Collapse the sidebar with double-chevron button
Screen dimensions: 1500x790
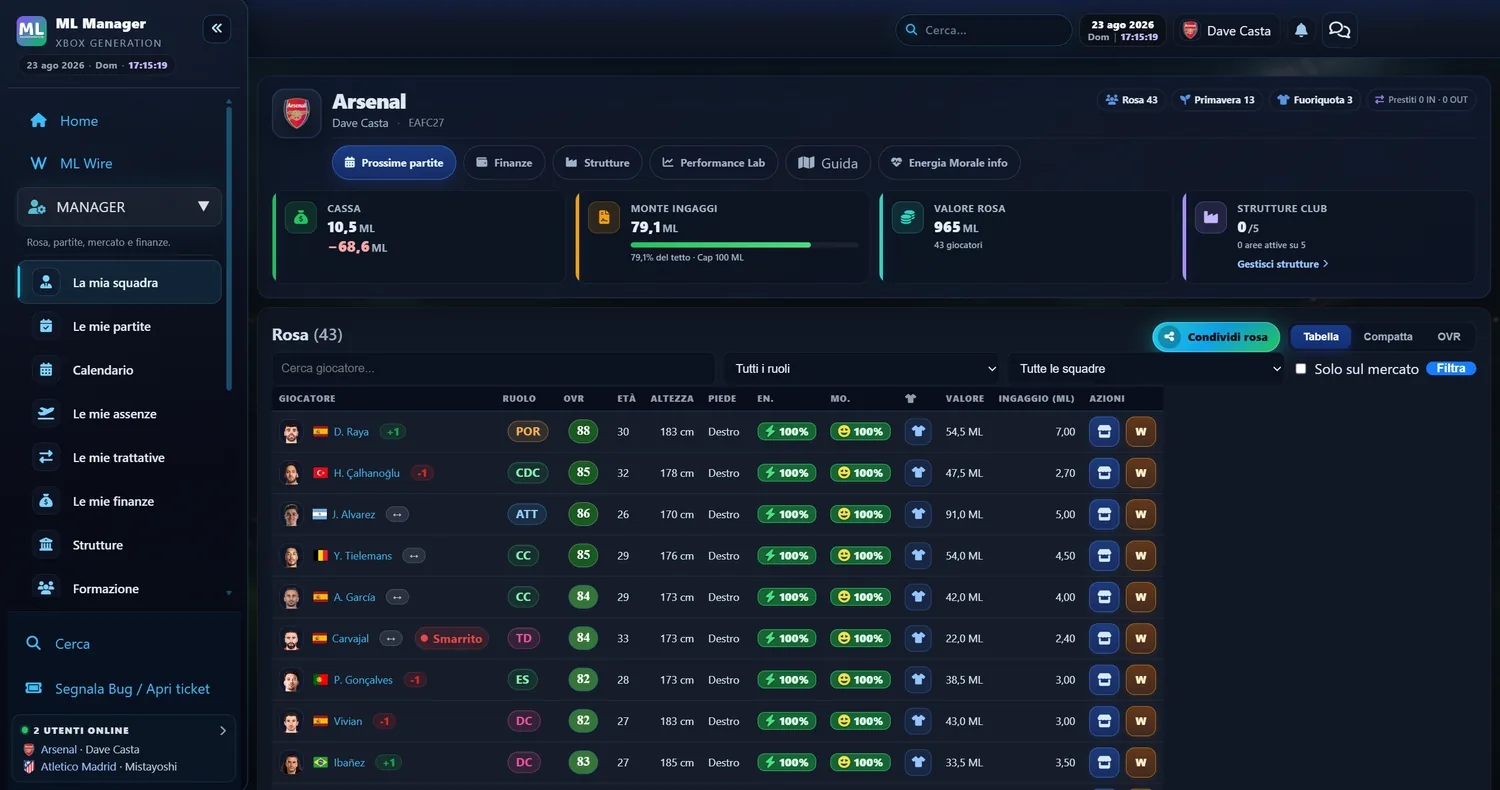(x=217, y=29)
